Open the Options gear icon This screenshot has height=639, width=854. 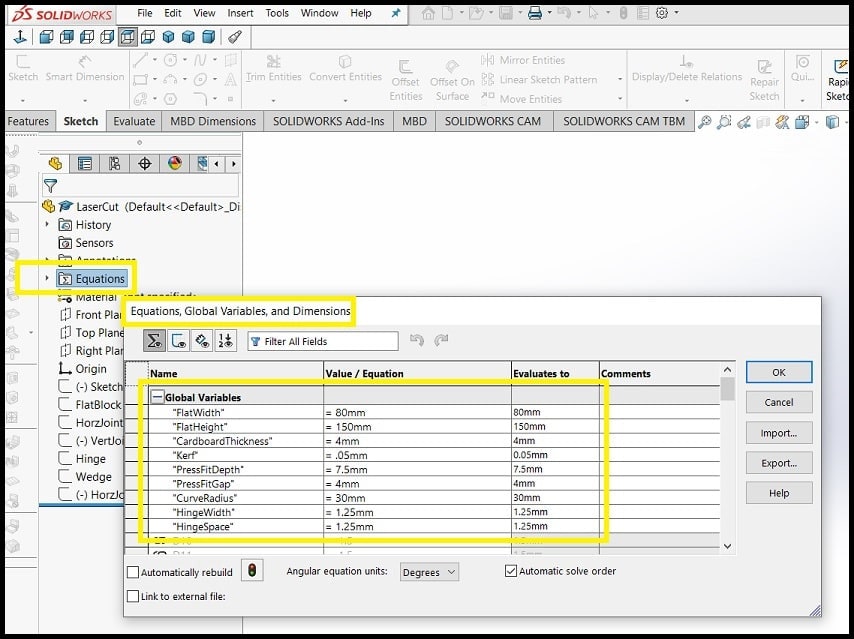[x=662, y=13]
